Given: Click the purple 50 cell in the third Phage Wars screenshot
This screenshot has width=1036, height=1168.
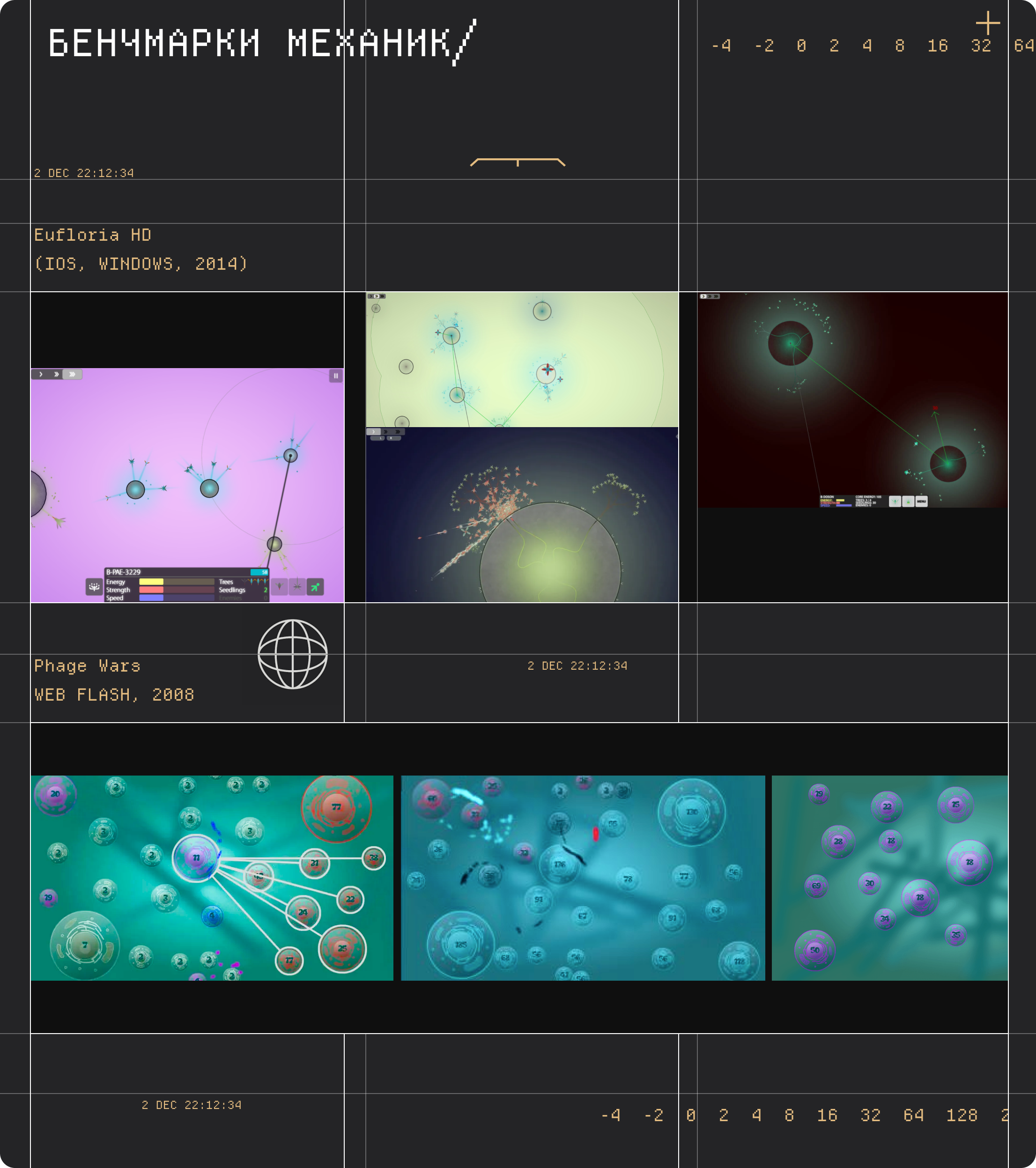Looking at the screenshot, I should click(x=815, y=950).
